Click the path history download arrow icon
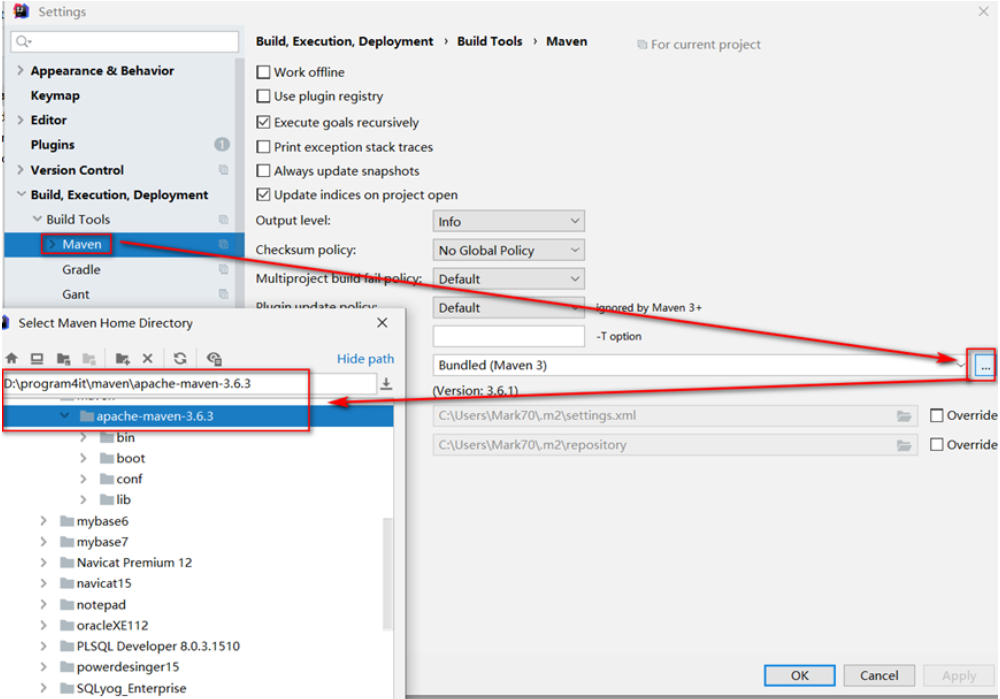 tap(386, 383)
